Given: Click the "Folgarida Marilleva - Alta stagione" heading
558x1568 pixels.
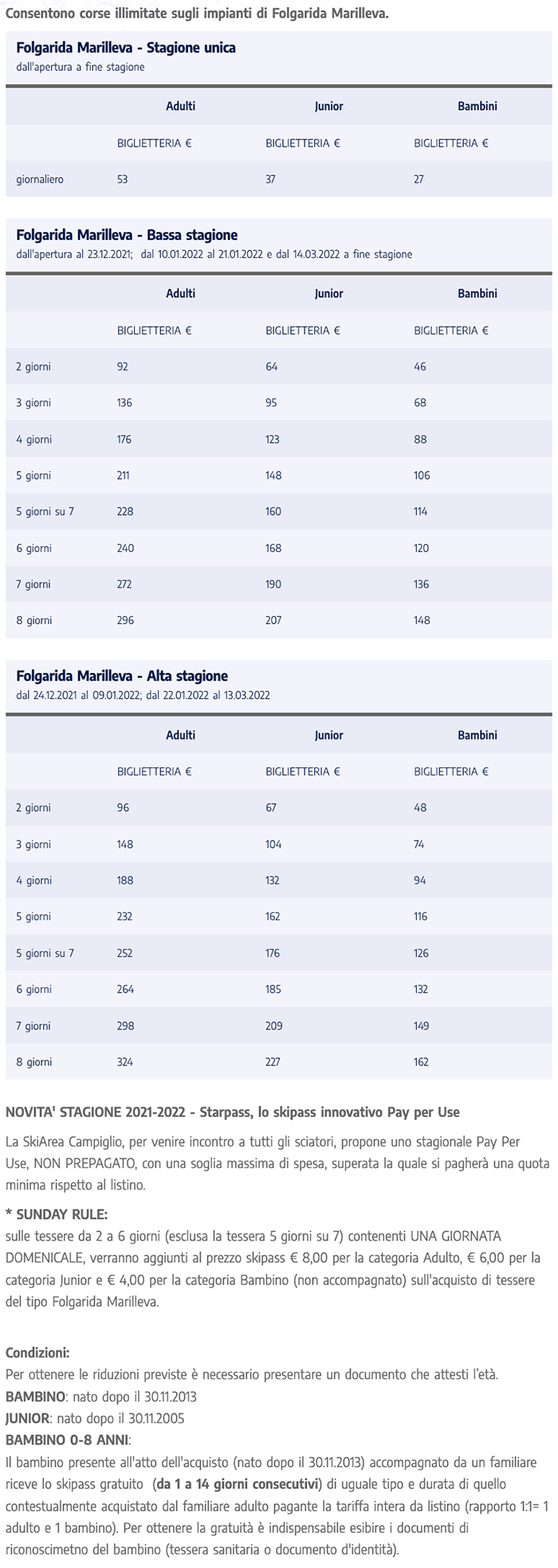Looking at the screenshot, I should pyautogui.click(x=122, y=676).
